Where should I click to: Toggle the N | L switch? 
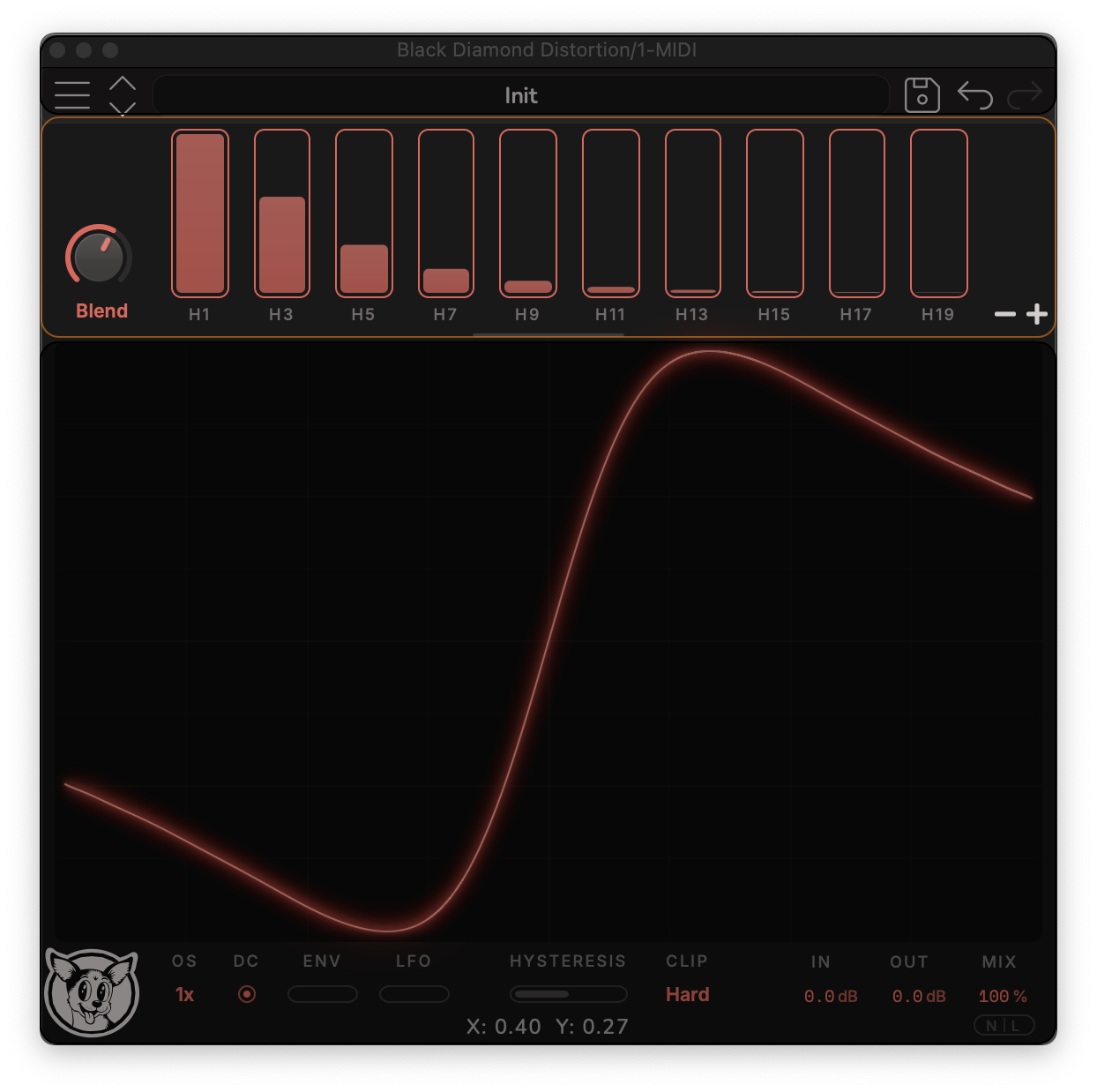[x=1004, y=1026]
